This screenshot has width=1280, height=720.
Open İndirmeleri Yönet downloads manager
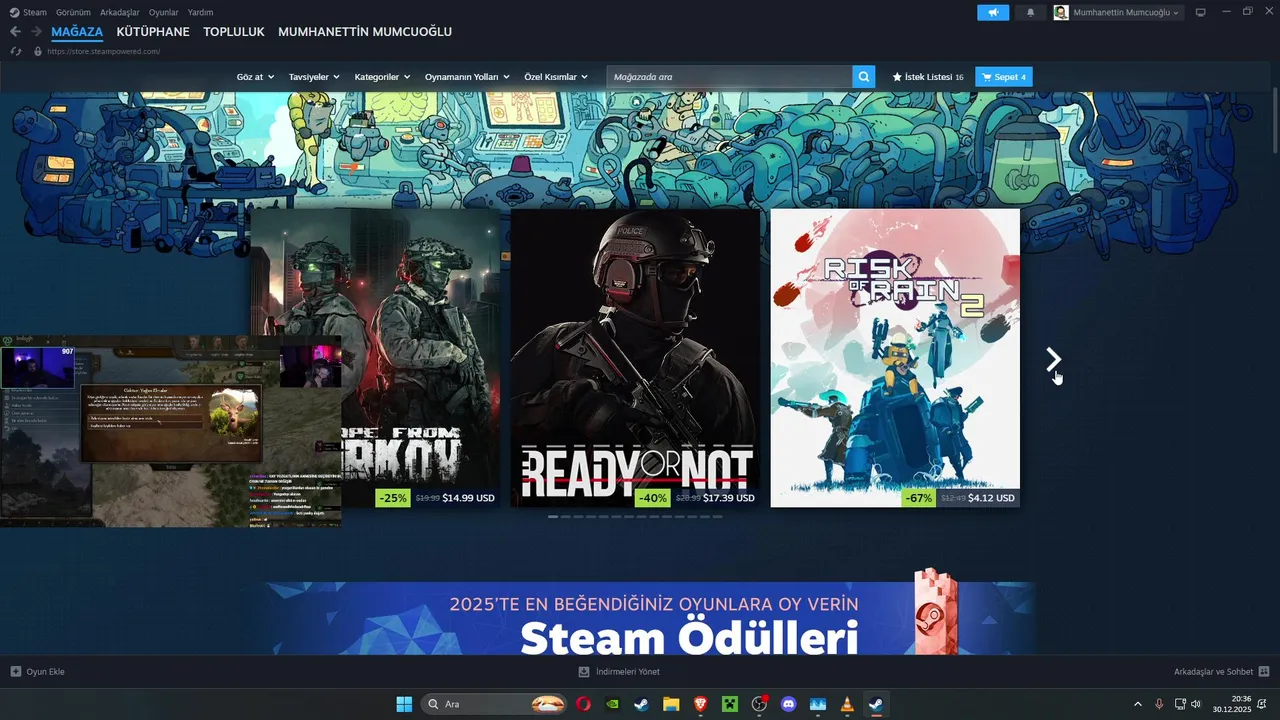[620, 671]
